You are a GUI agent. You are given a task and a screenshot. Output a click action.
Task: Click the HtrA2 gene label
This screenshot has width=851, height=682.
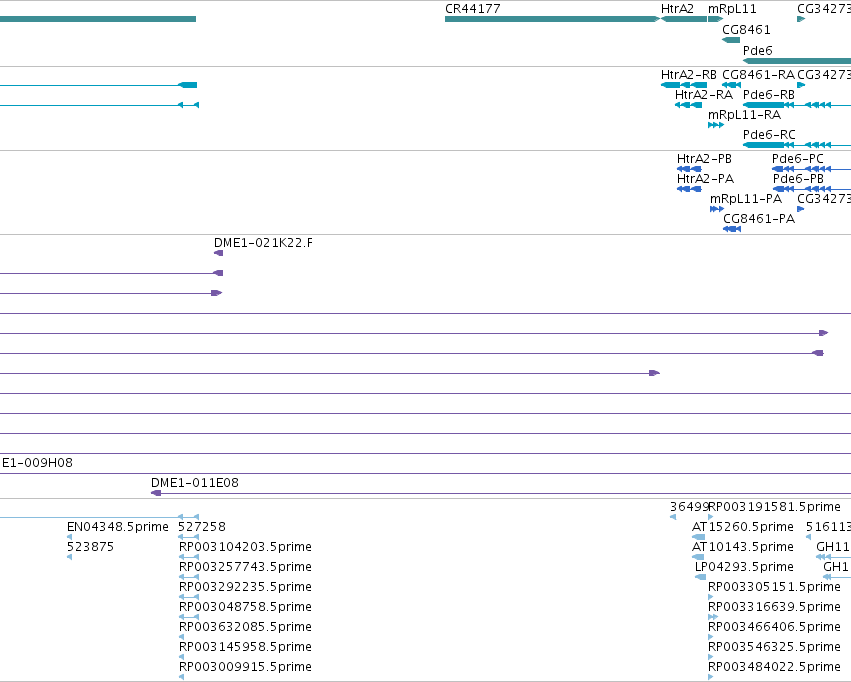(677, 9)
